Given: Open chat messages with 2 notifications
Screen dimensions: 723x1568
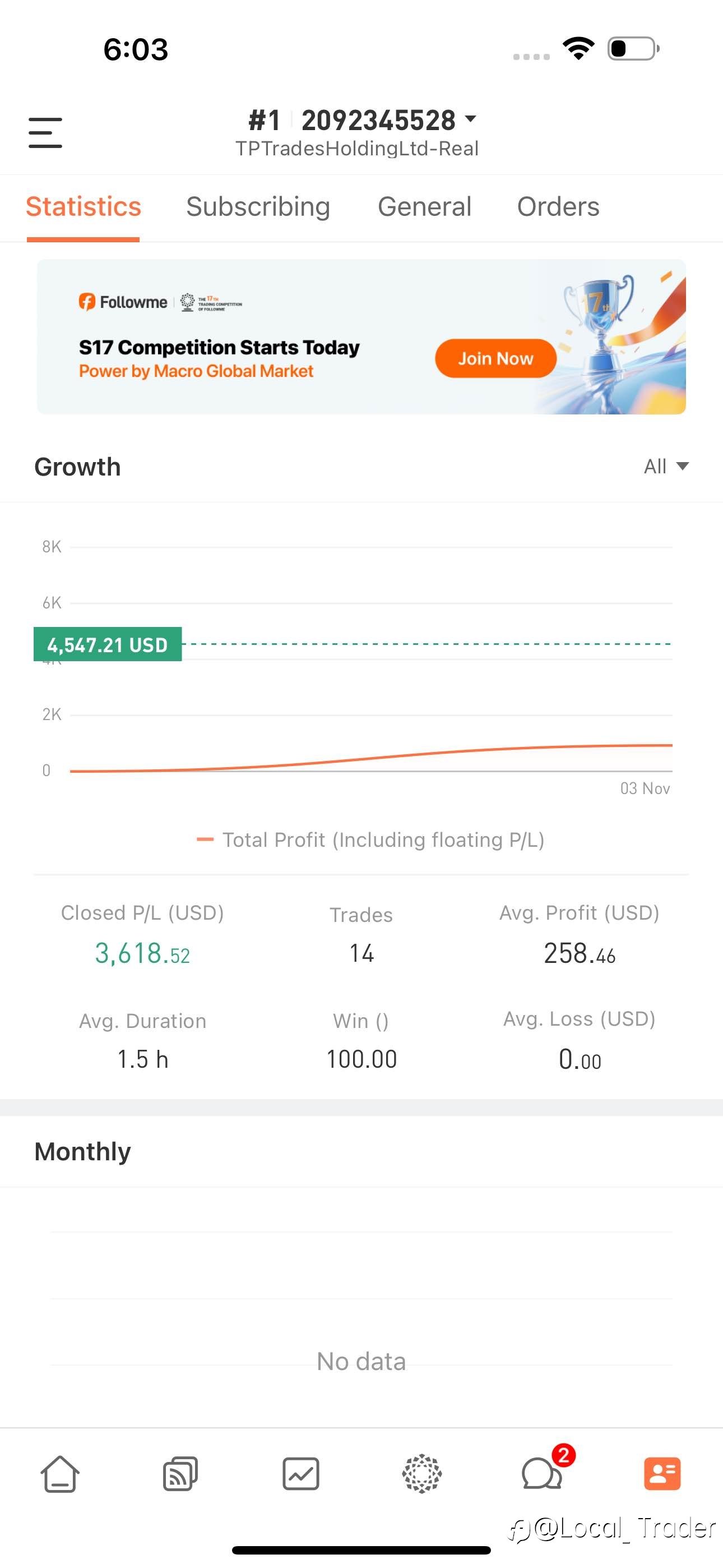Looking at the screenshot, I should (x=541, y=1474).
